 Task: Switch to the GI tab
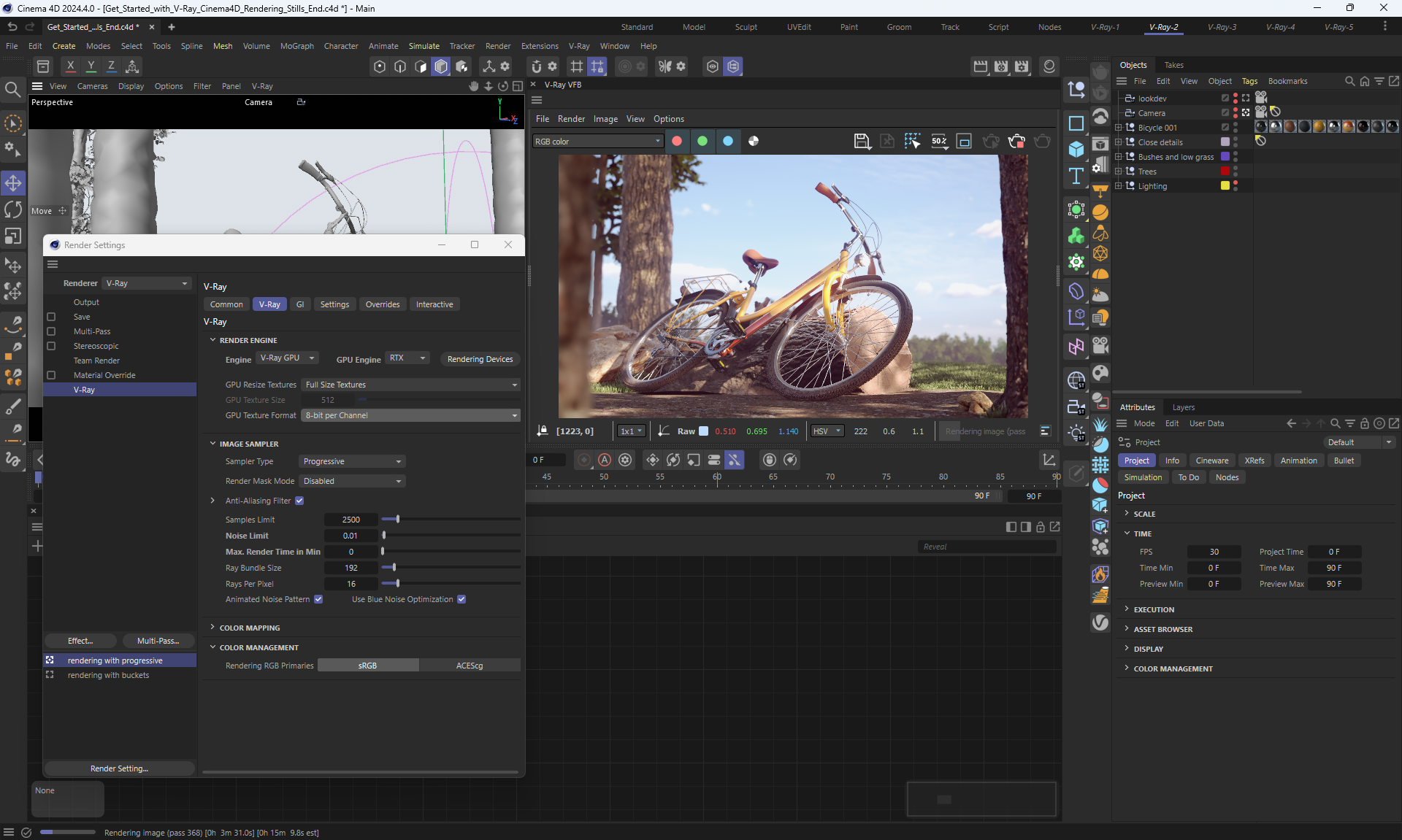click(299, 304)
